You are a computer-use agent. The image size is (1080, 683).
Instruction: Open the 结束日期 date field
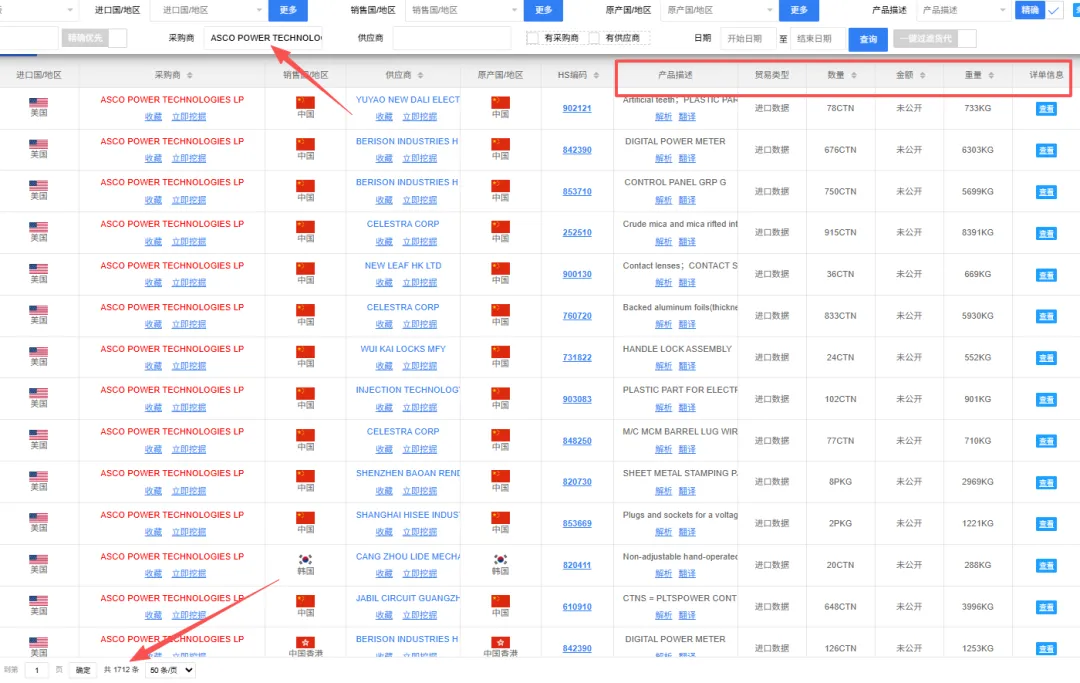pos(817,39)
